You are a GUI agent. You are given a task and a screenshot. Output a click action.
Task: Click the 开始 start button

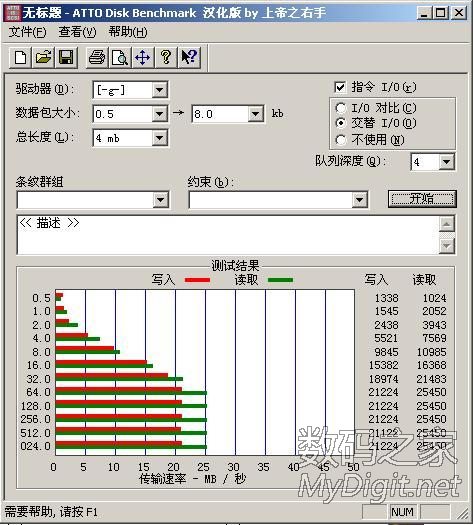coord(422,199)
